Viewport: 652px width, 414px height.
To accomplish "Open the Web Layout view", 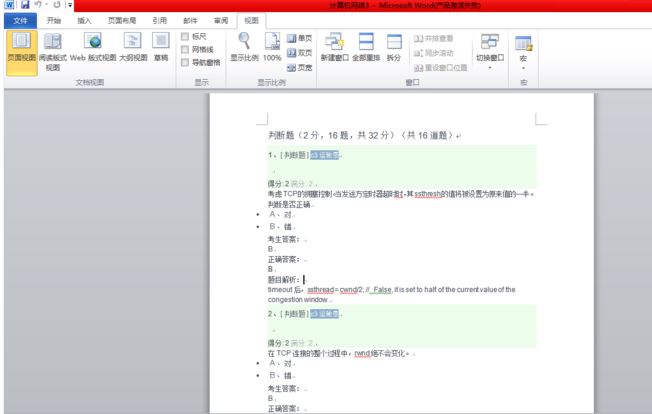I will pyautogui.click(x=93, y=47).
